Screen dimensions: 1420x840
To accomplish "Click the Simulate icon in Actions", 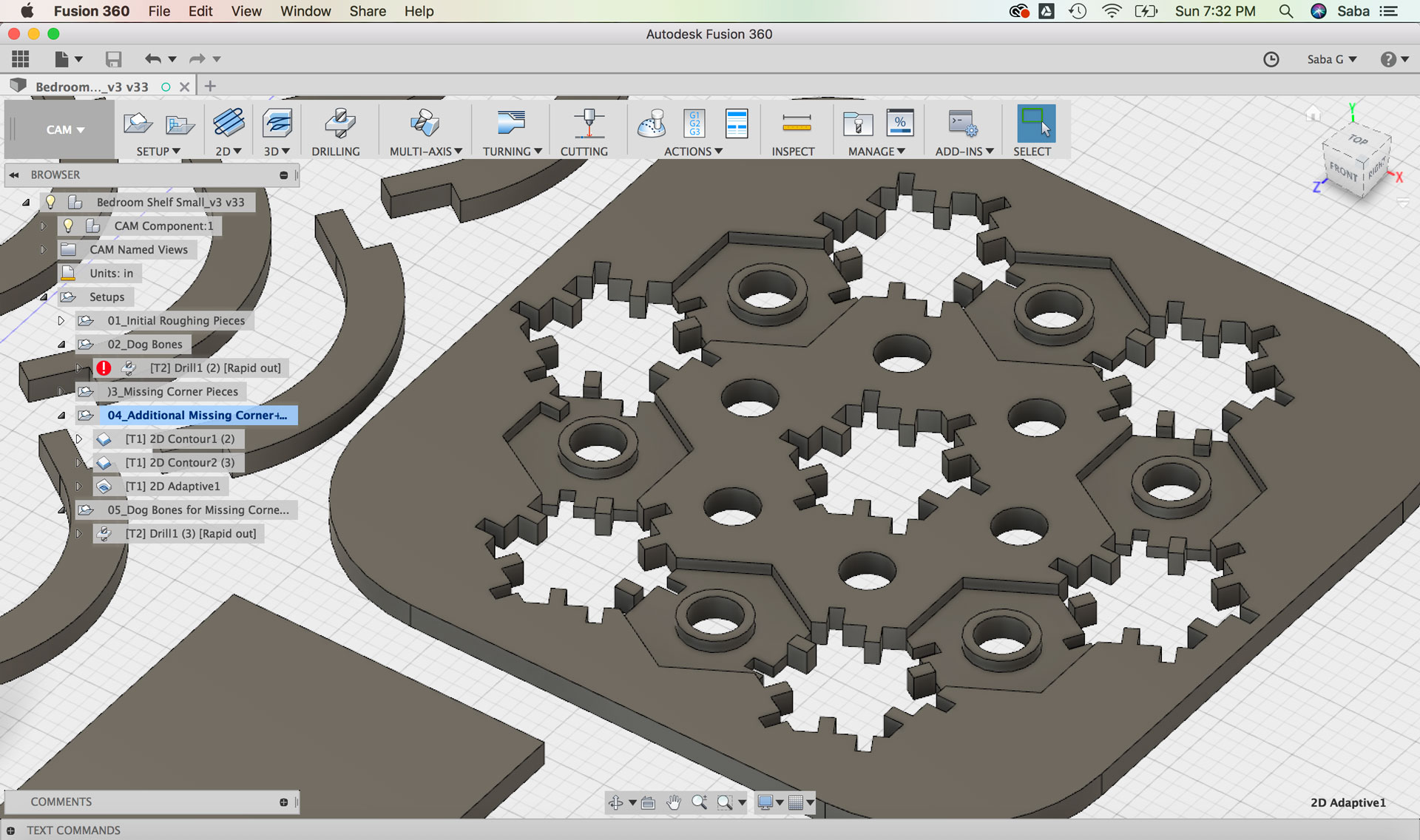I will pyautogui.click(x=652, y=124).
